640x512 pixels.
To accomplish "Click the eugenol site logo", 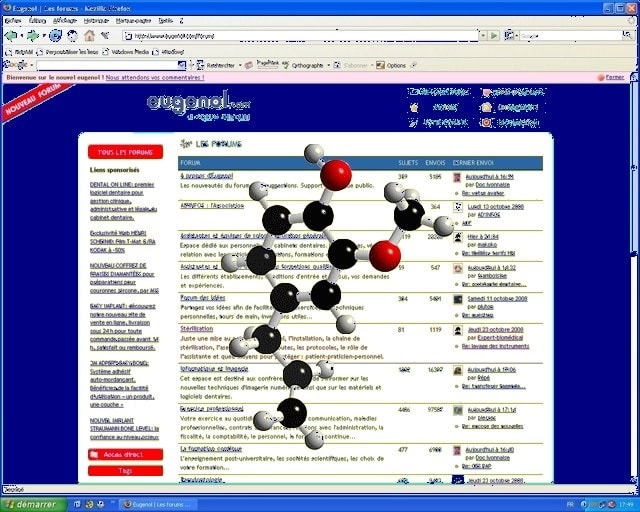I will [198, 105].
